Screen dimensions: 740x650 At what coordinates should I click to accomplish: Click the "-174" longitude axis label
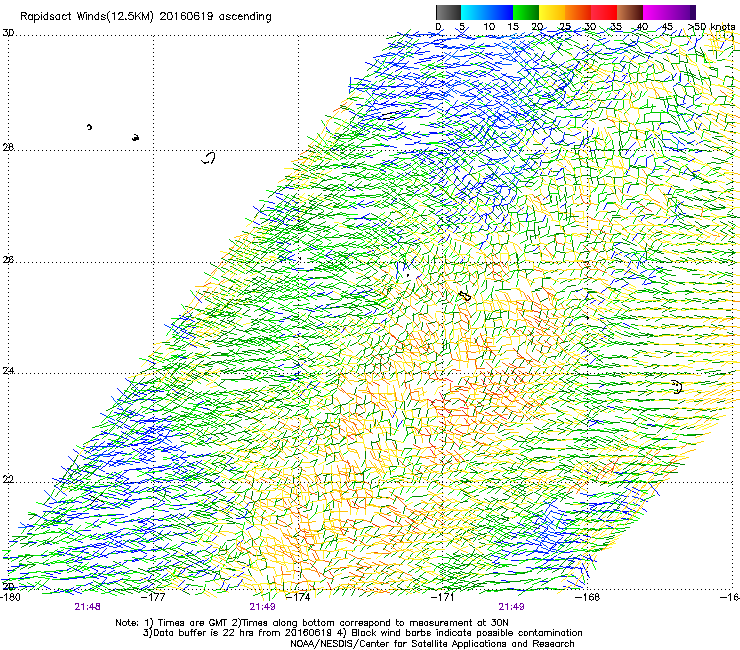coord(299,598)
